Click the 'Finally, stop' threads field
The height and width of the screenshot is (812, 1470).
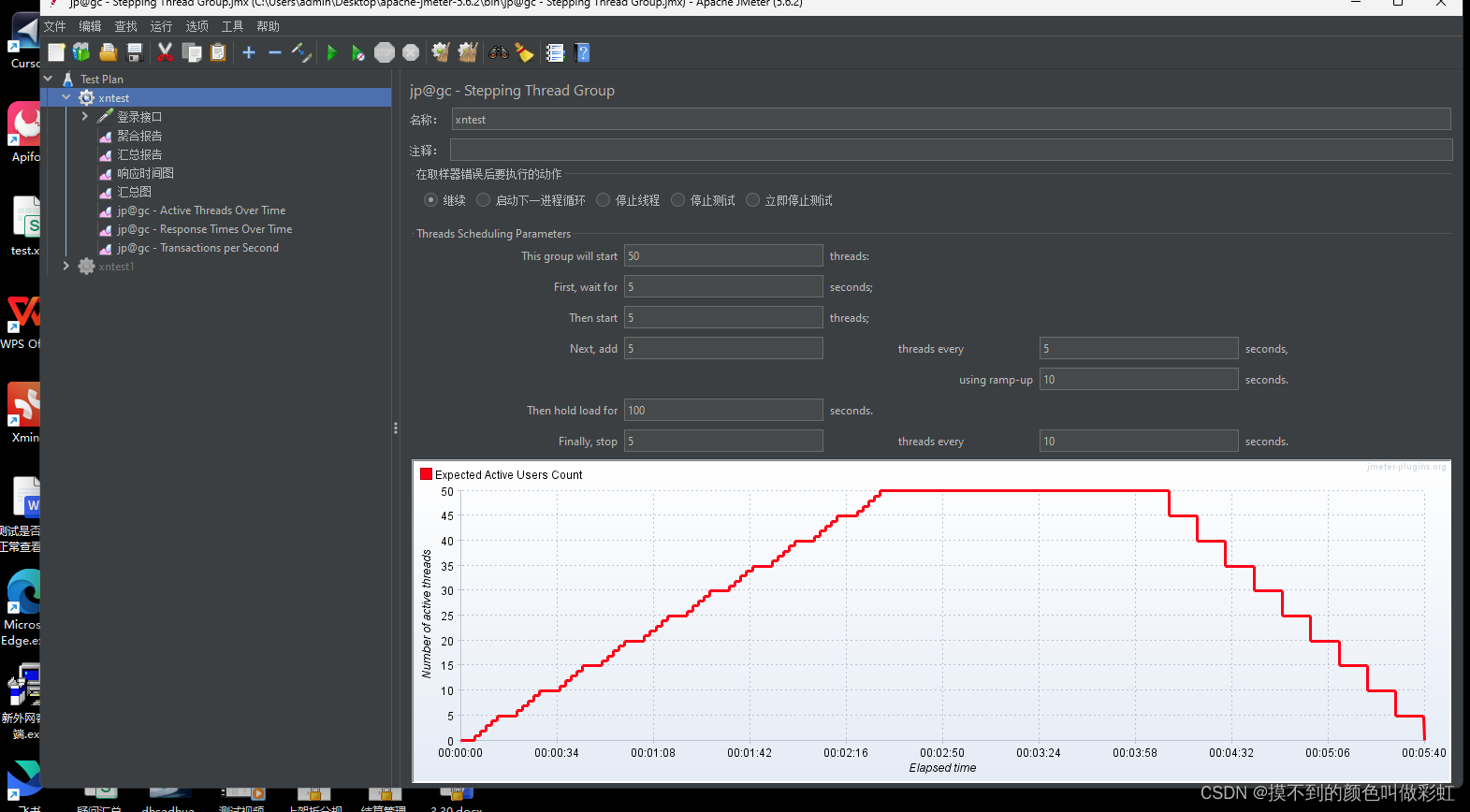tap(723, 441)
